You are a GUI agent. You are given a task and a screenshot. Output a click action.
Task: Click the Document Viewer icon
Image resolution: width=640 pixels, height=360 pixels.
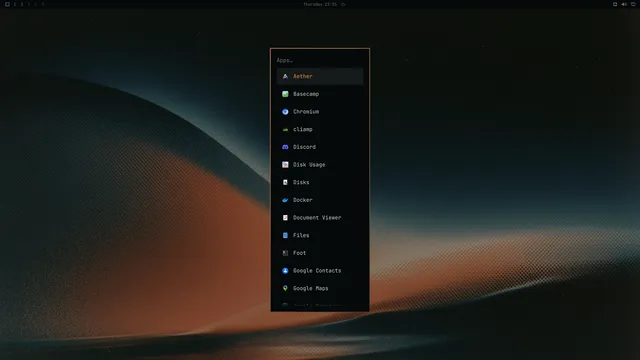(x=285, y=218)
